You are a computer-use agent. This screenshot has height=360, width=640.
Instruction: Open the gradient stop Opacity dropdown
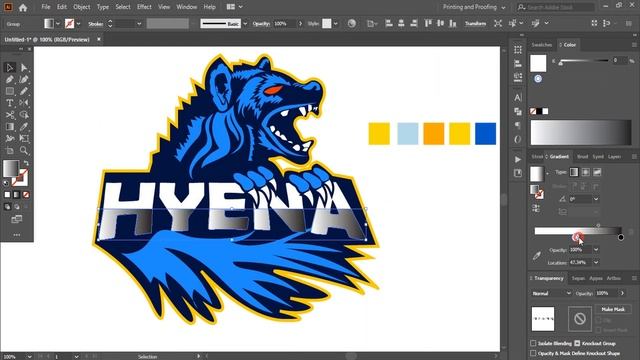click(596, 249)
